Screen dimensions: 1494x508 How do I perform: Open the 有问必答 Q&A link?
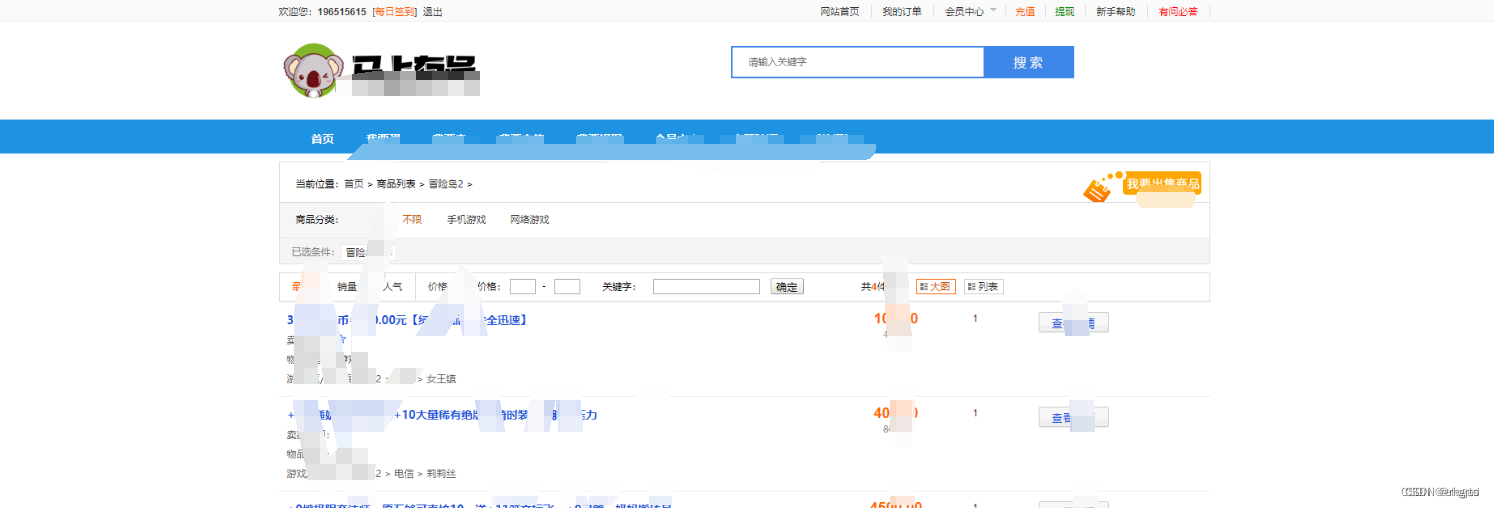[x=1178, y=12]
